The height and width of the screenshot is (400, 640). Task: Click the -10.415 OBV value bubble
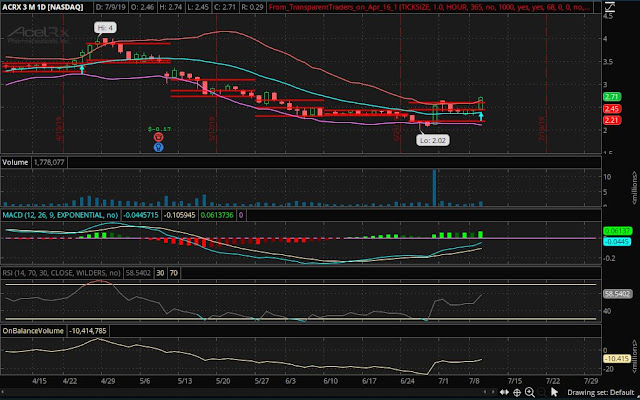tap(617, 358)
